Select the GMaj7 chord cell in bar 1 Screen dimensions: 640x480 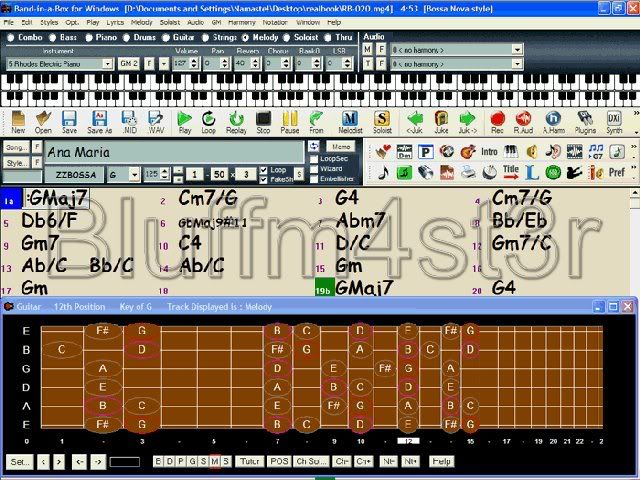[56, 199]
